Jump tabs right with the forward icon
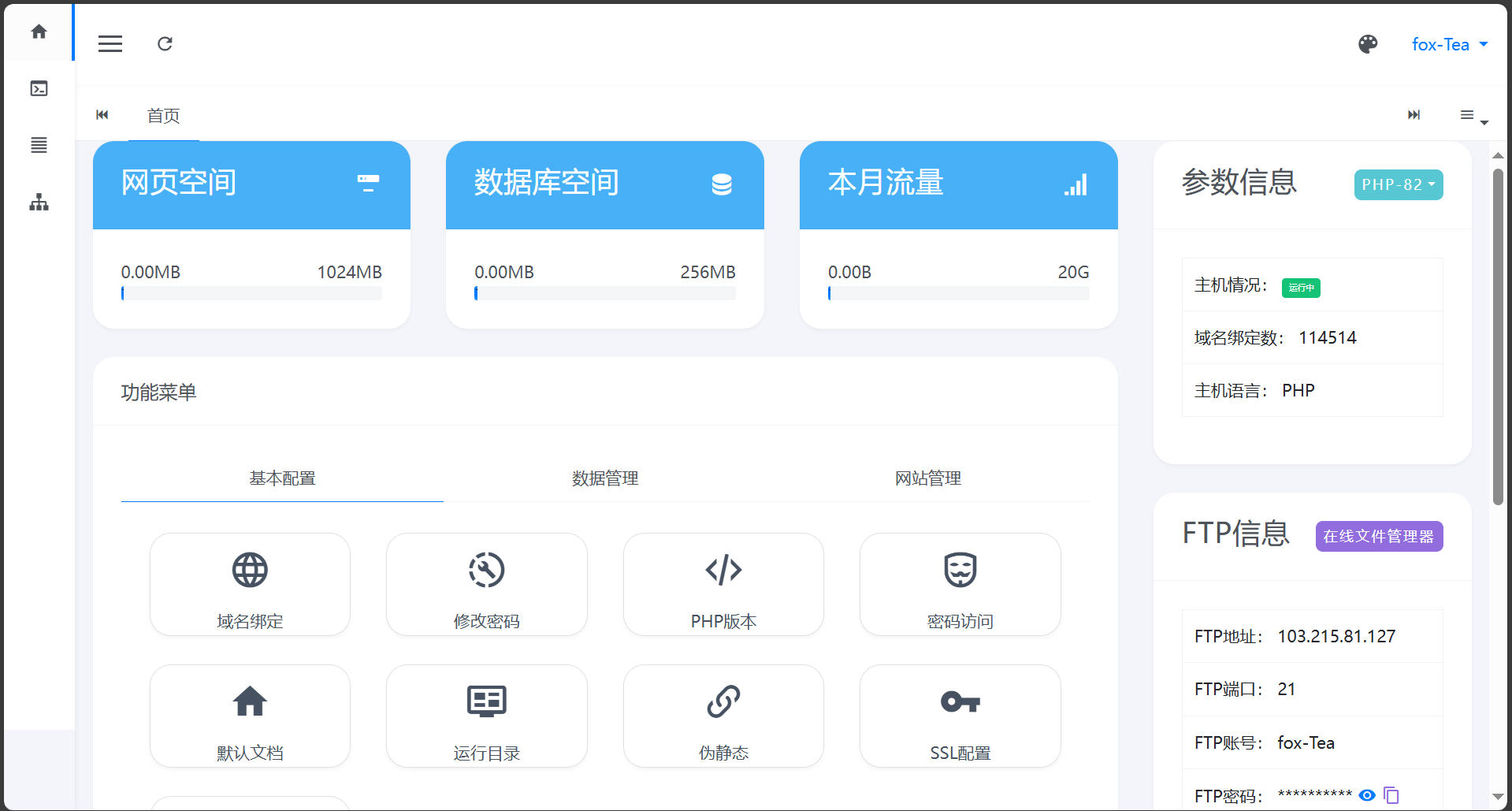1512x811 pixels. click(x=1414, y=115)
